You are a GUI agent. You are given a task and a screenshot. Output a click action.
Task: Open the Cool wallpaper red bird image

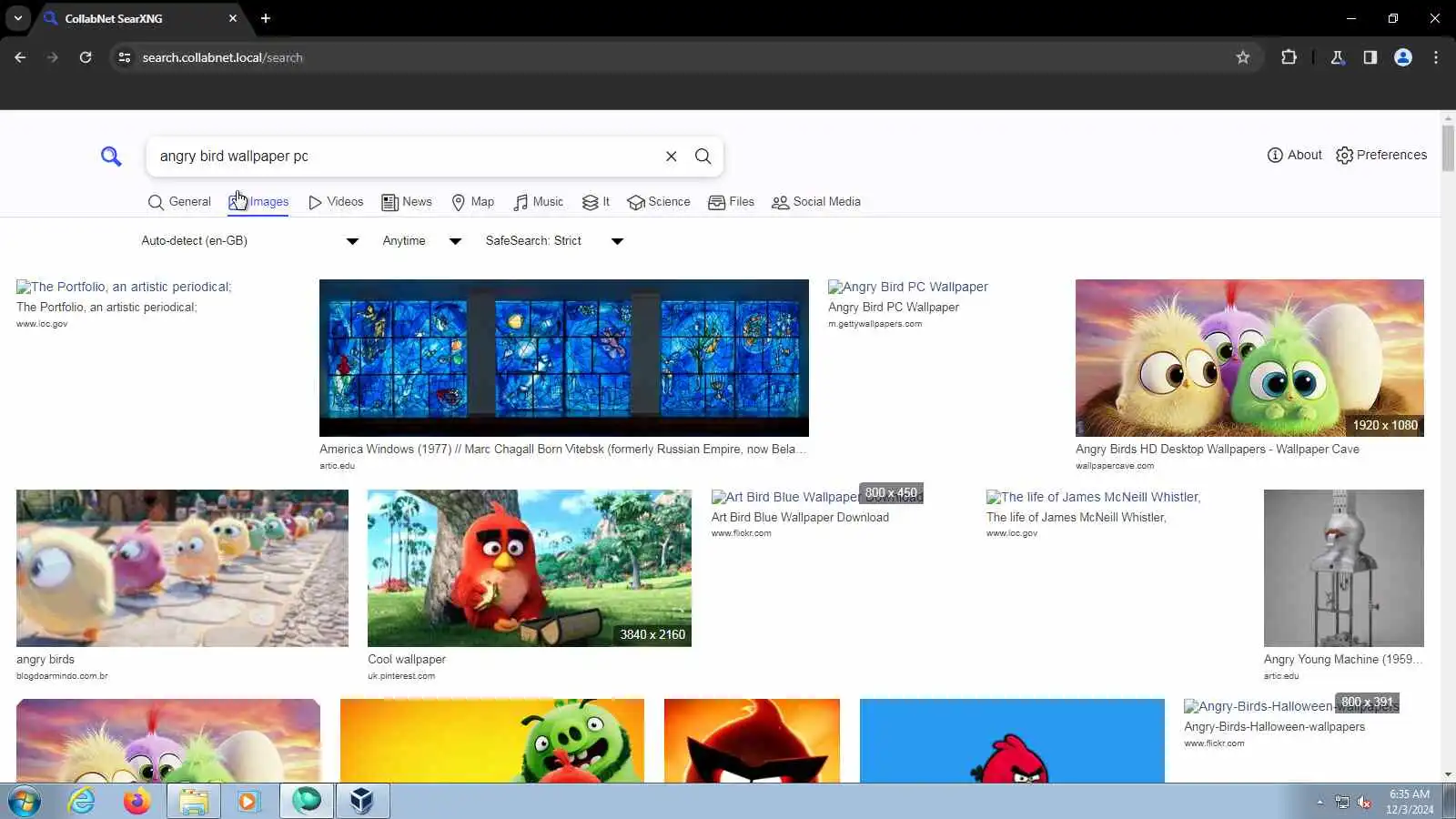click(530, 568)
